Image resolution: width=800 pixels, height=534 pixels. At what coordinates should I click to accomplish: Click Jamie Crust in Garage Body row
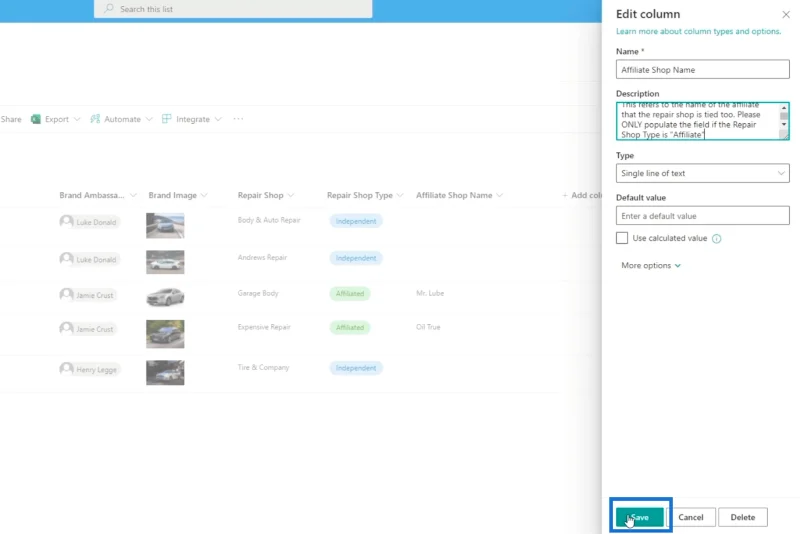88,295
